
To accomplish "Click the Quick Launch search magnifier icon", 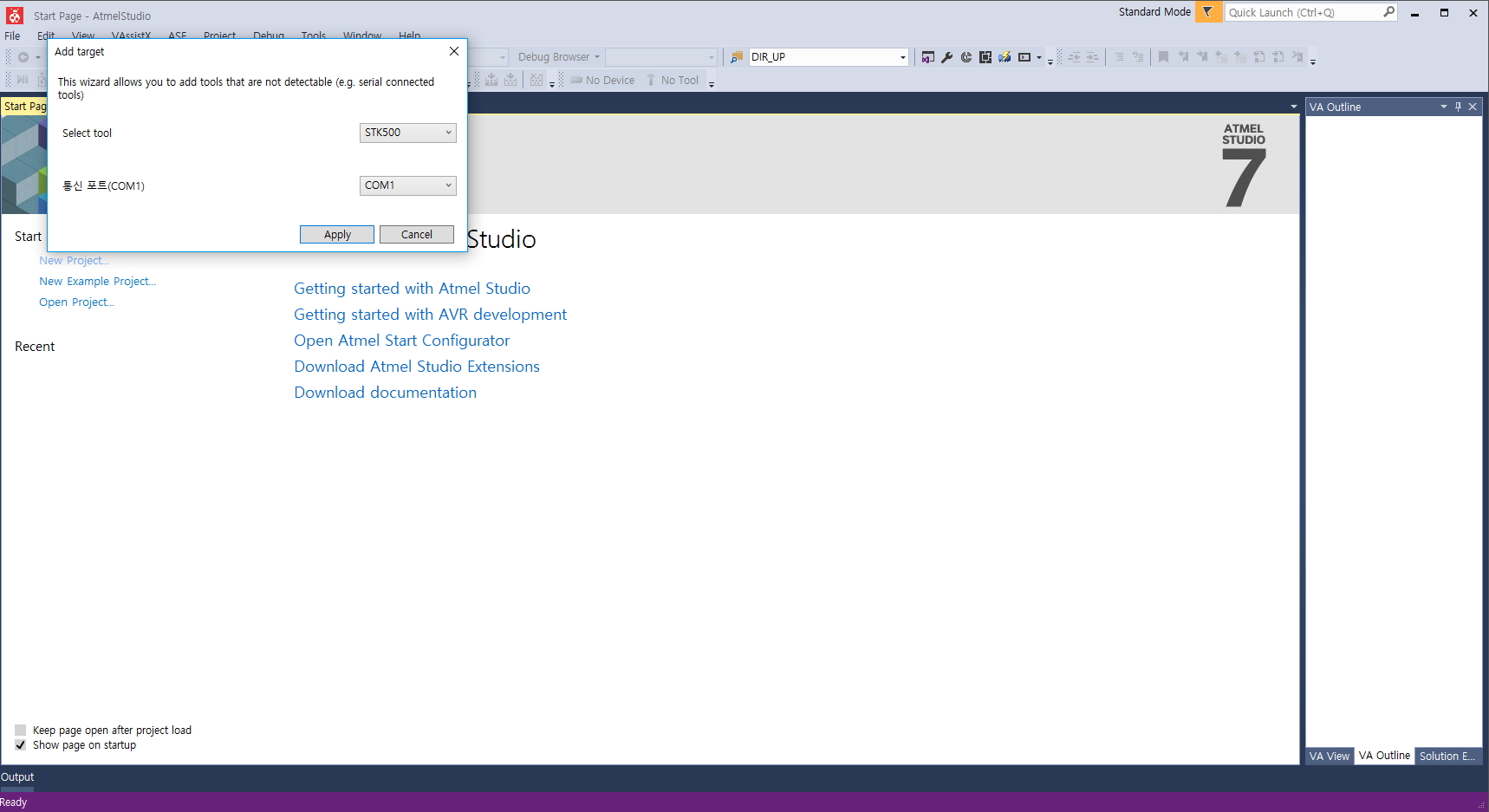I will (1388, 12).
